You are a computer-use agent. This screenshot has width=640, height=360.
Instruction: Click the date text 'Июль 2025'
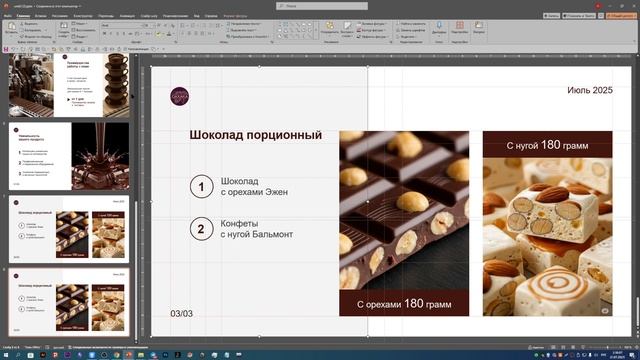tap(590, 90)
